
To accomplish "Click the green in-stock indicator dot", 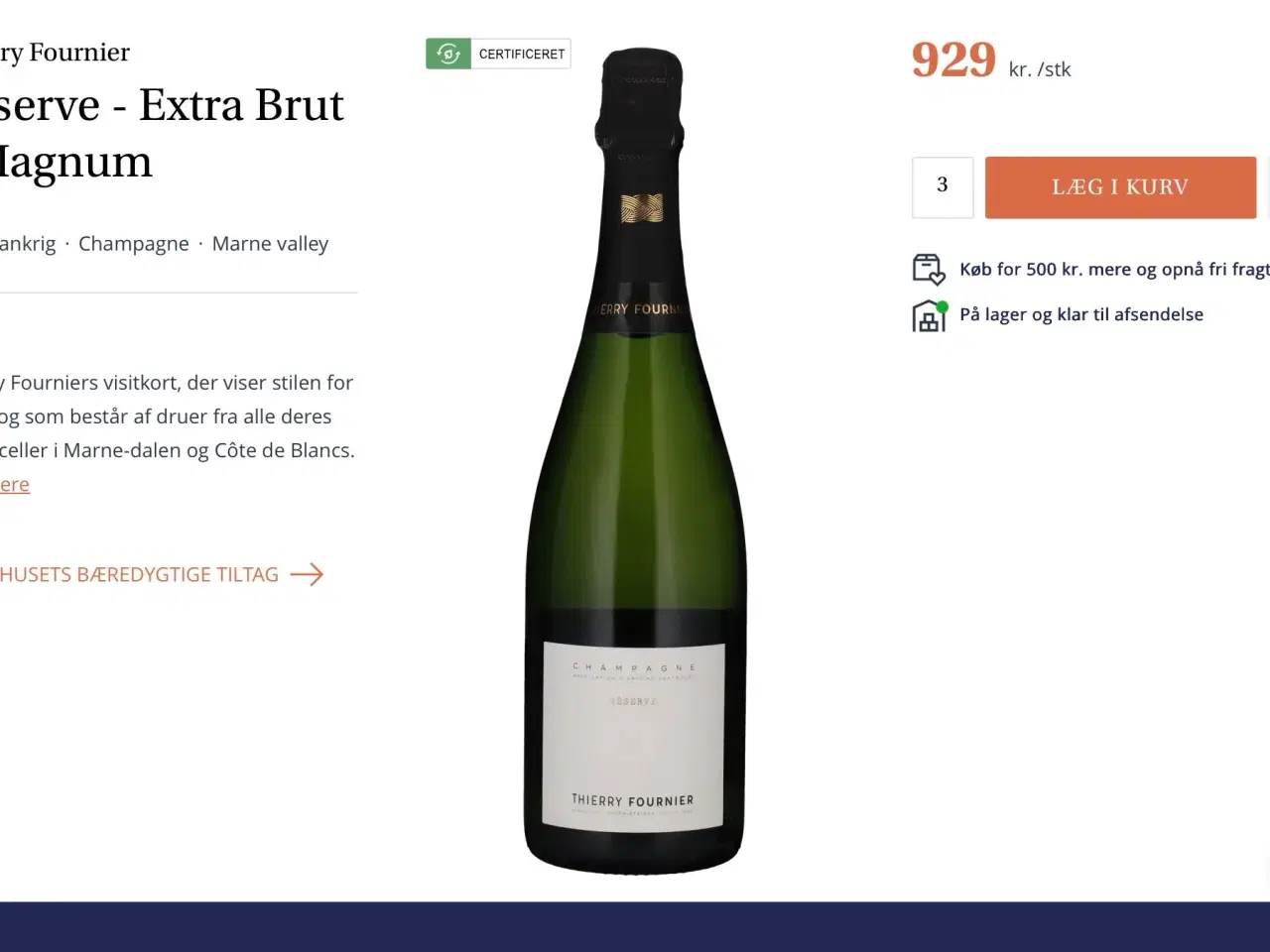I will pyautogui.click(x=942, y=303).
